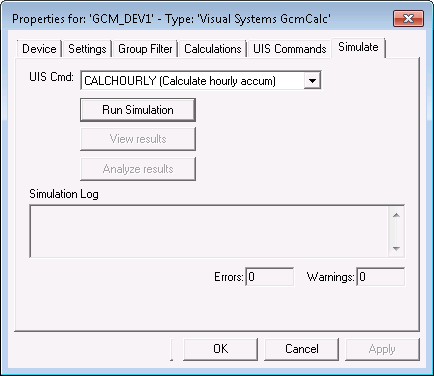The height and width of the screenshot is (376, 434).
Task: Click the 'Warnings:' label
Action: pos(330,277)
